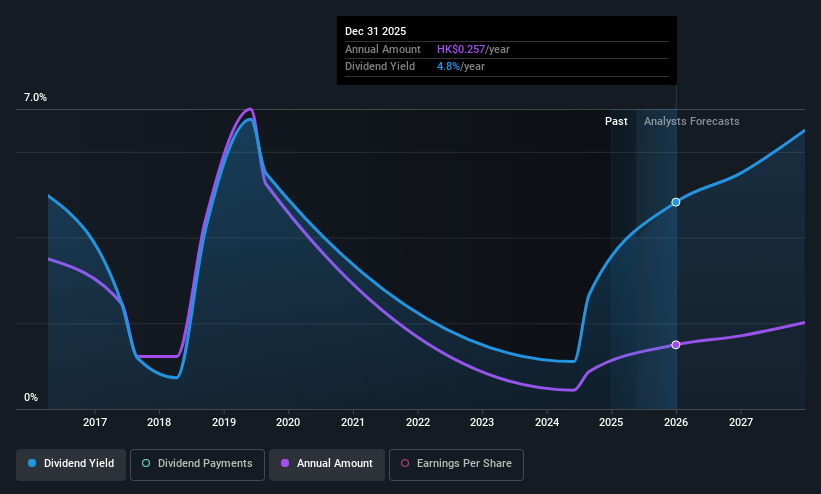The width and height of the screenshot is (821, 494).
Task: Click the blue Dividend Yield legend dot
Action: (x=32, y=463)
